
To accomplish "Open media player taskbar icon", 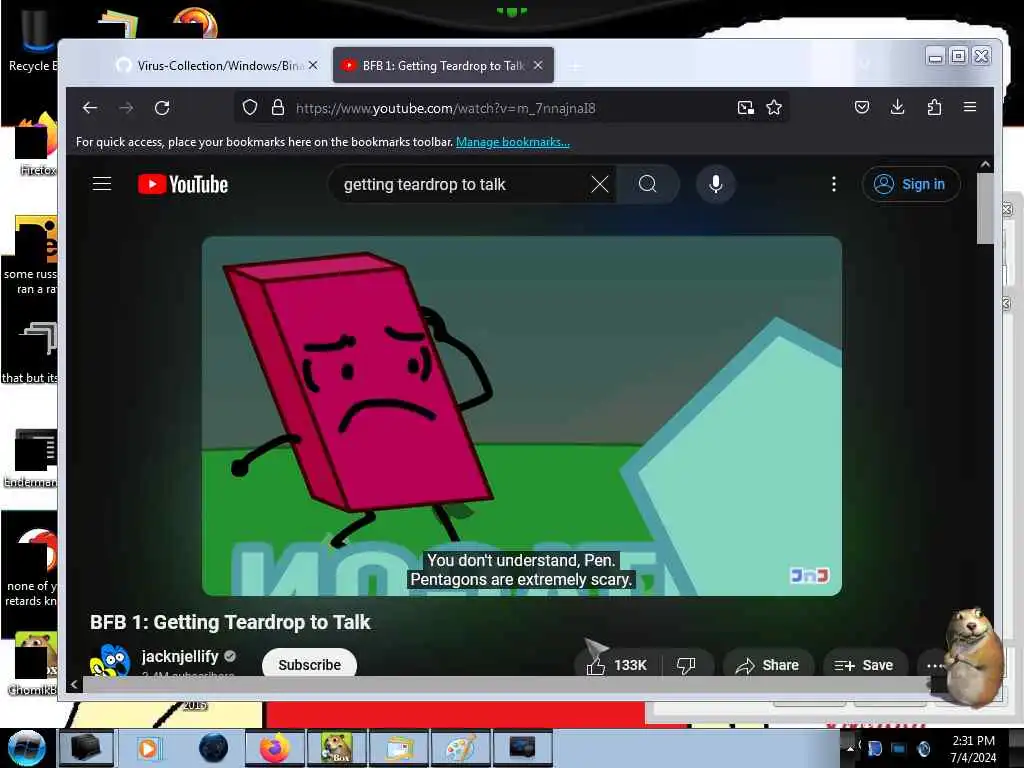I will click(149, 748).
